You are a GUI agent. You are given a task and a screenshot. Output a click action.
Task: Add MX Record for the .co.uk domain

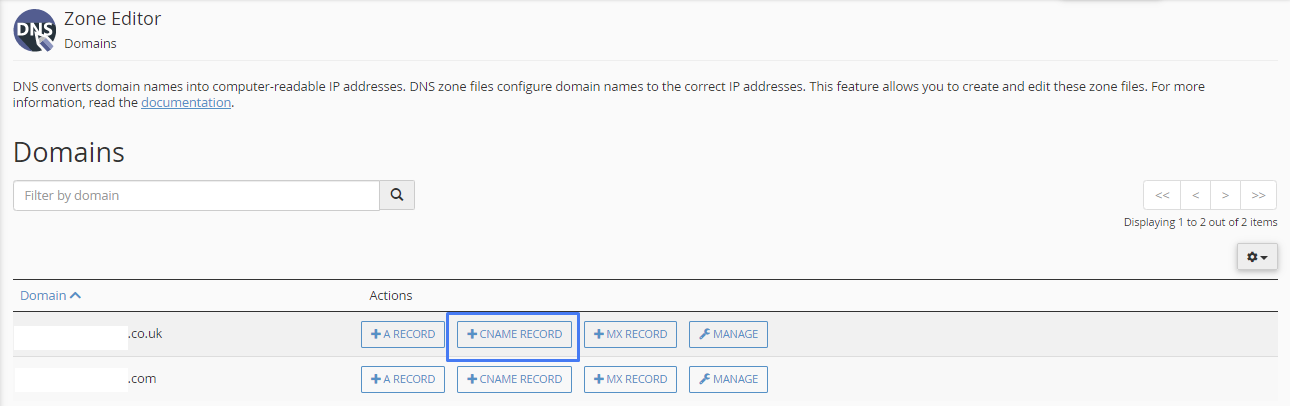point(630,334)
